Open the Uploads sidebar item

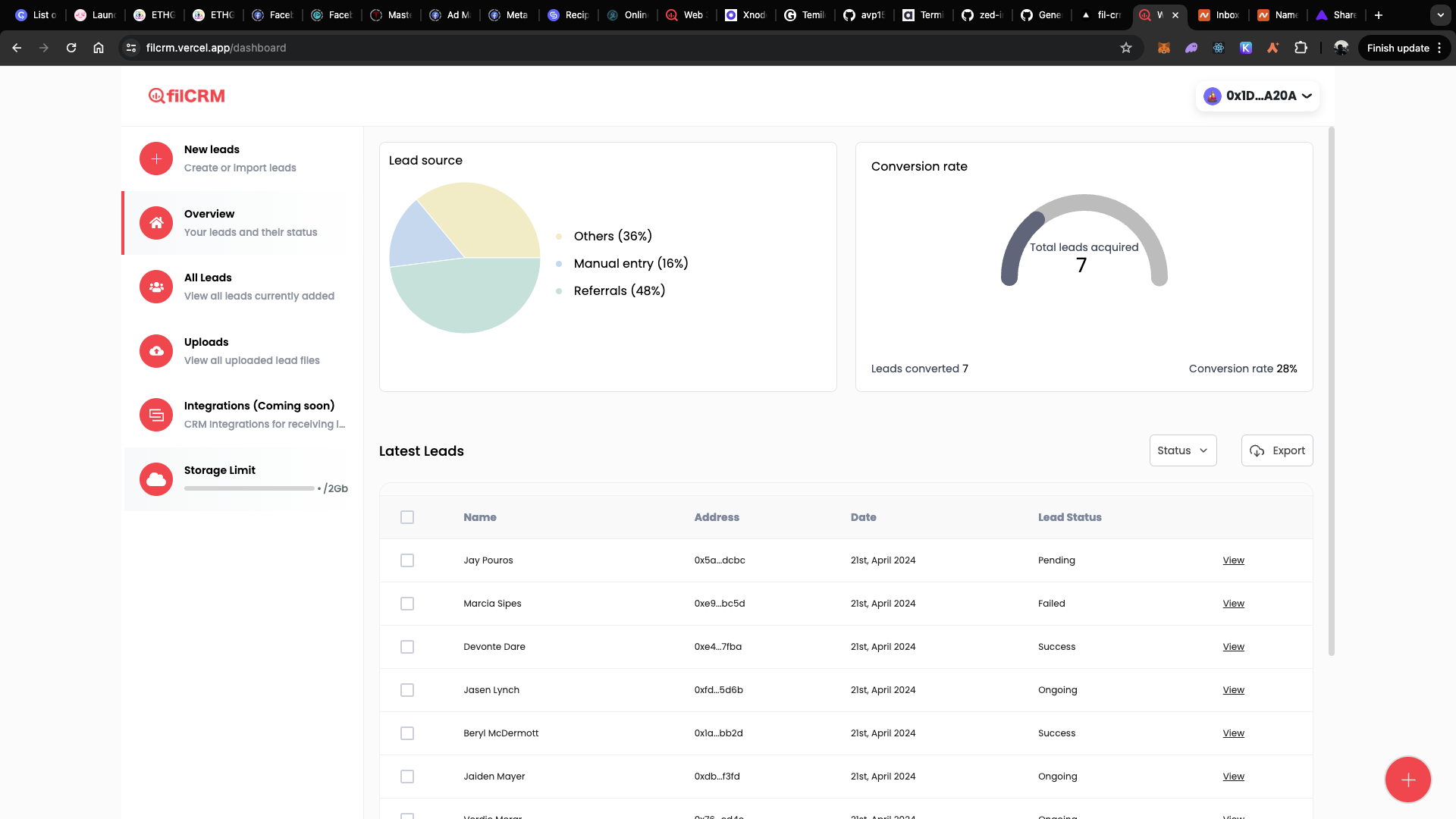(x=243, y=351)
